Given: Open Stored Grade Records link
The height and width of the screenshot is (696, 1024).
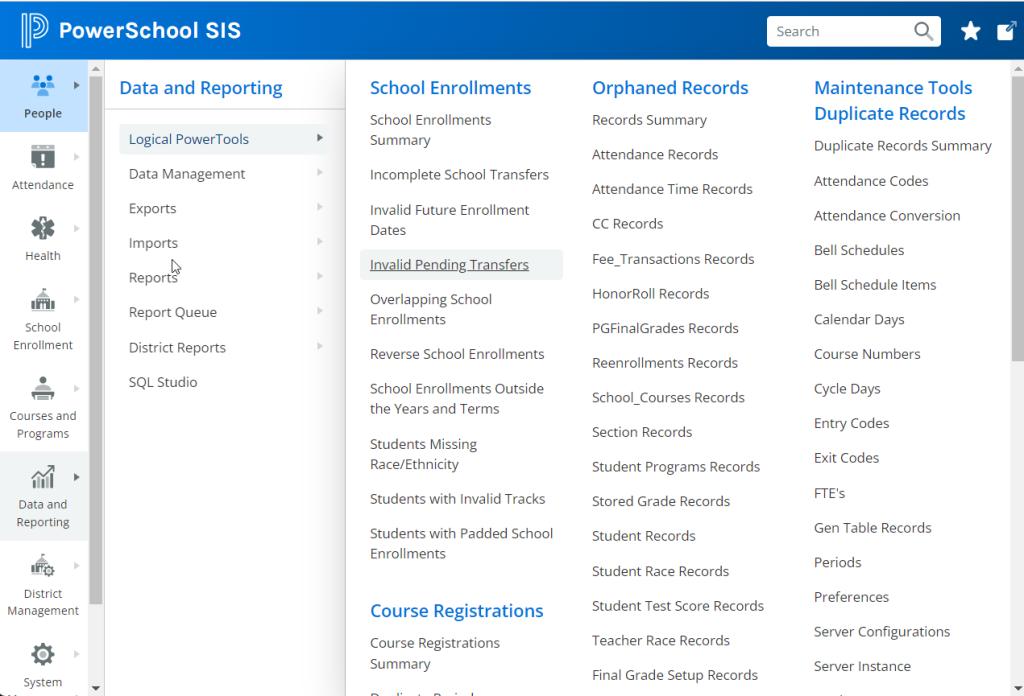Looking at the screenshot, I should [x=661, y=501].
